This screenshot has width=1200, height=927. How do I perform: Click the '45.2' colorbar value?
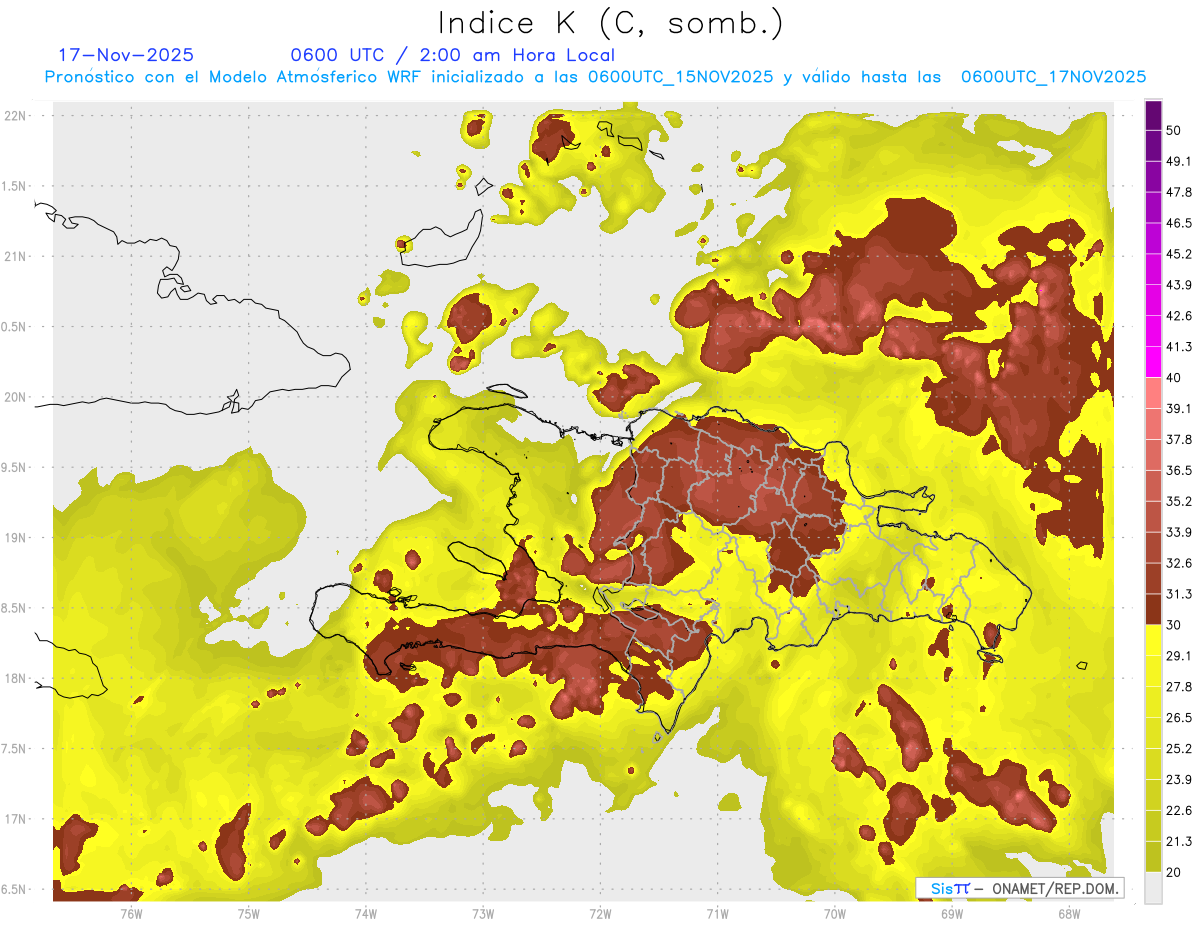pyautogui.click(x=1179, y=254)
